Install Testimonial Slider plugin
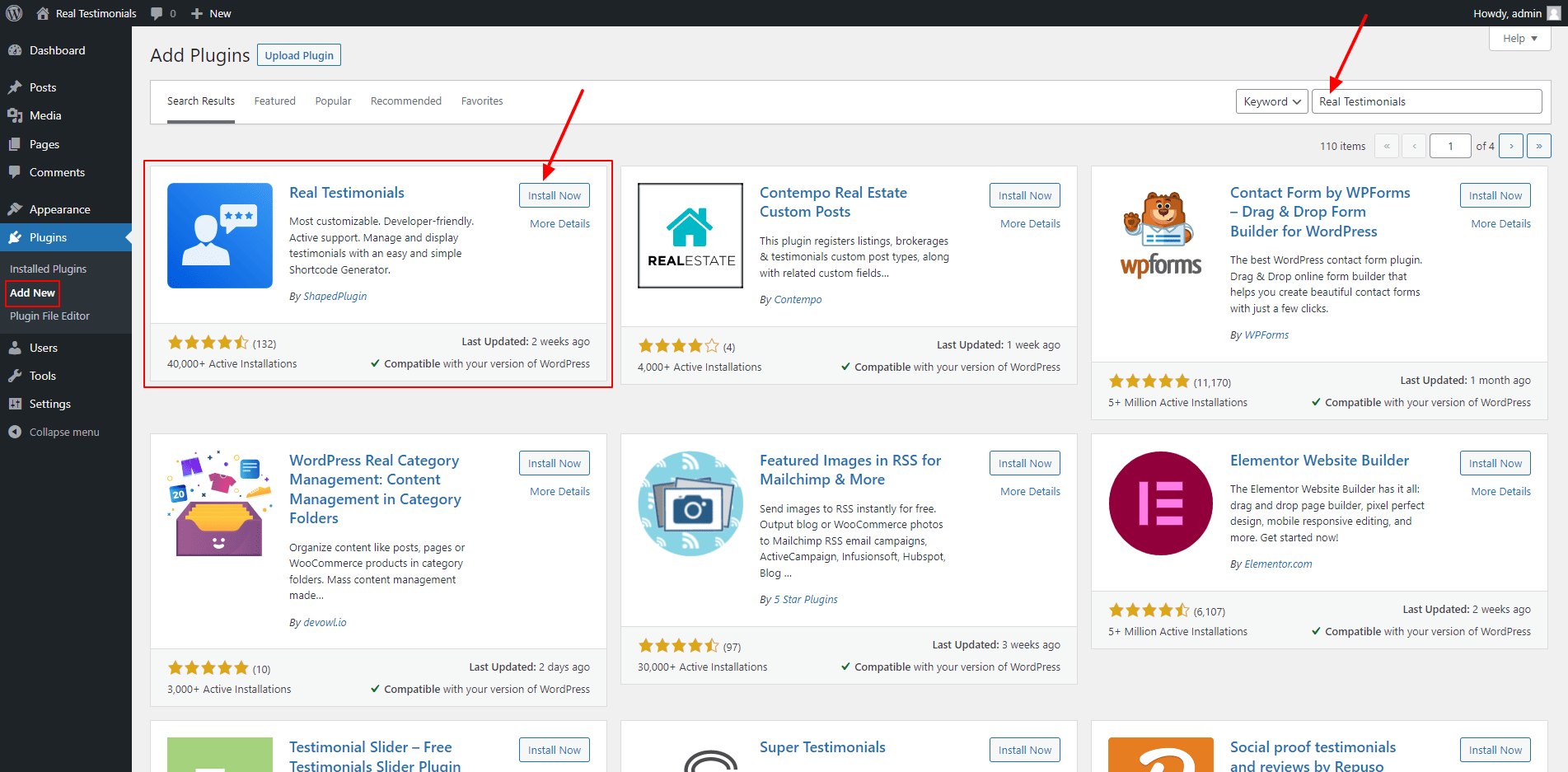Viewport: 1568px width, 772px height. 555,750
